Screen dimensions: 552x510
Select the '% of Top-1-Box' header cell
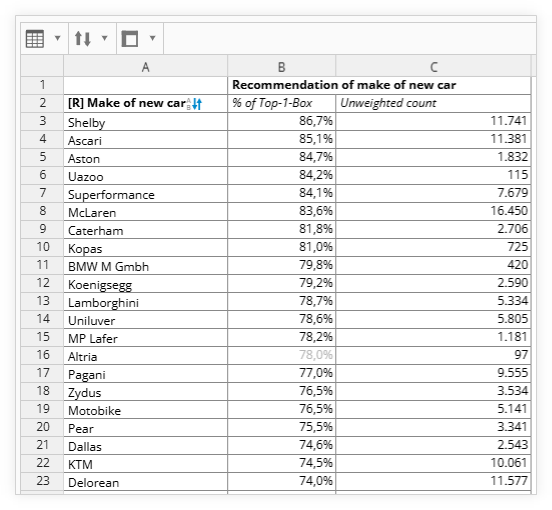coord(281,103)
